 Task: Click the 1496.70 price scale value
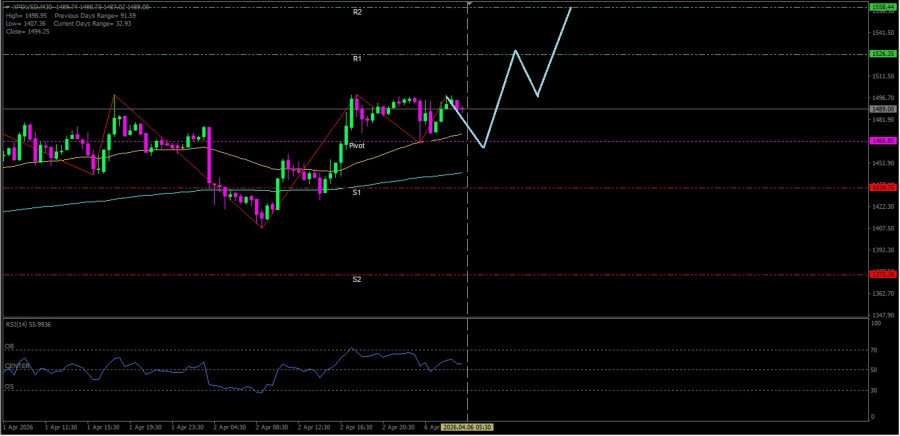[x=883, y=98]
